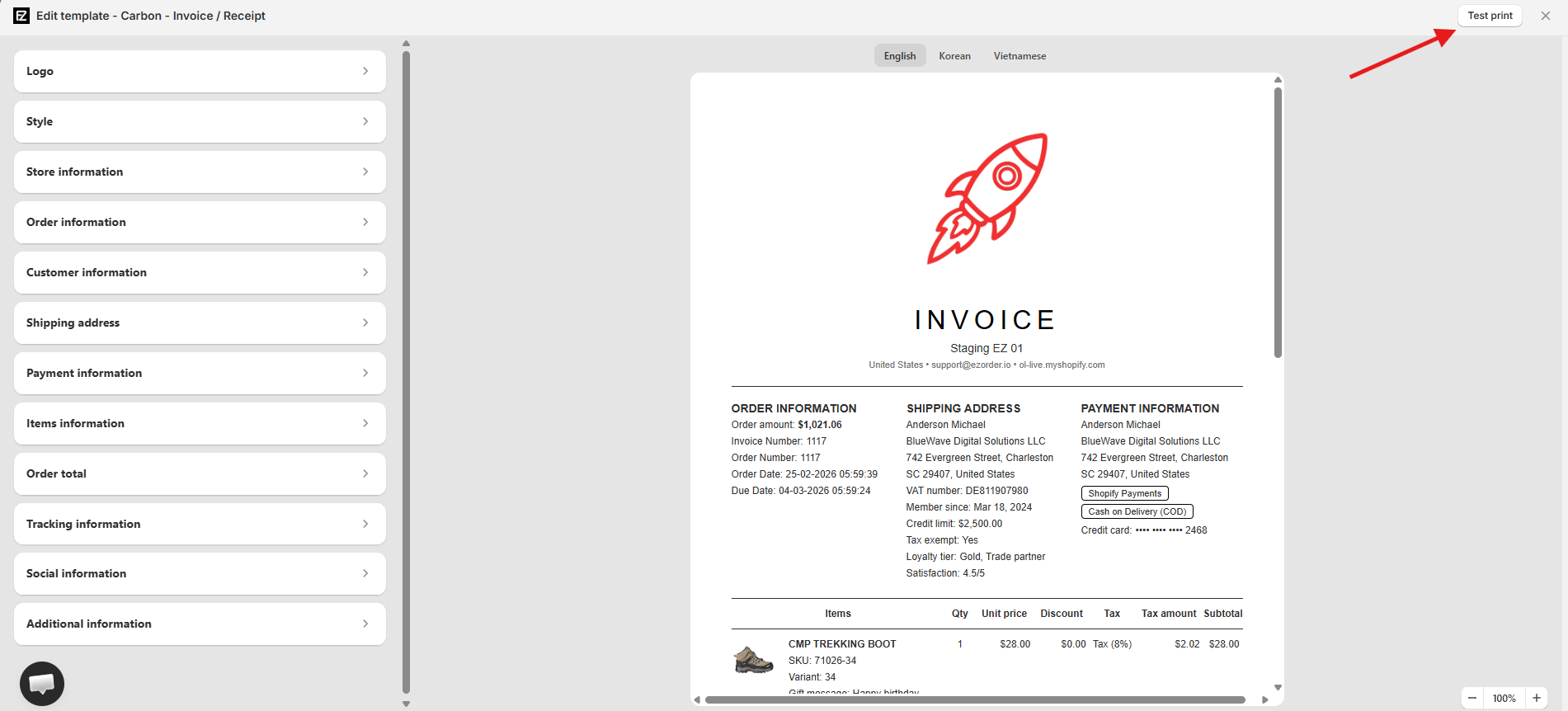The height and width of the screenshot is (711, 1568).
Task: Click the trekking boot product thumbnail
Action: click(x=753, y=660)
